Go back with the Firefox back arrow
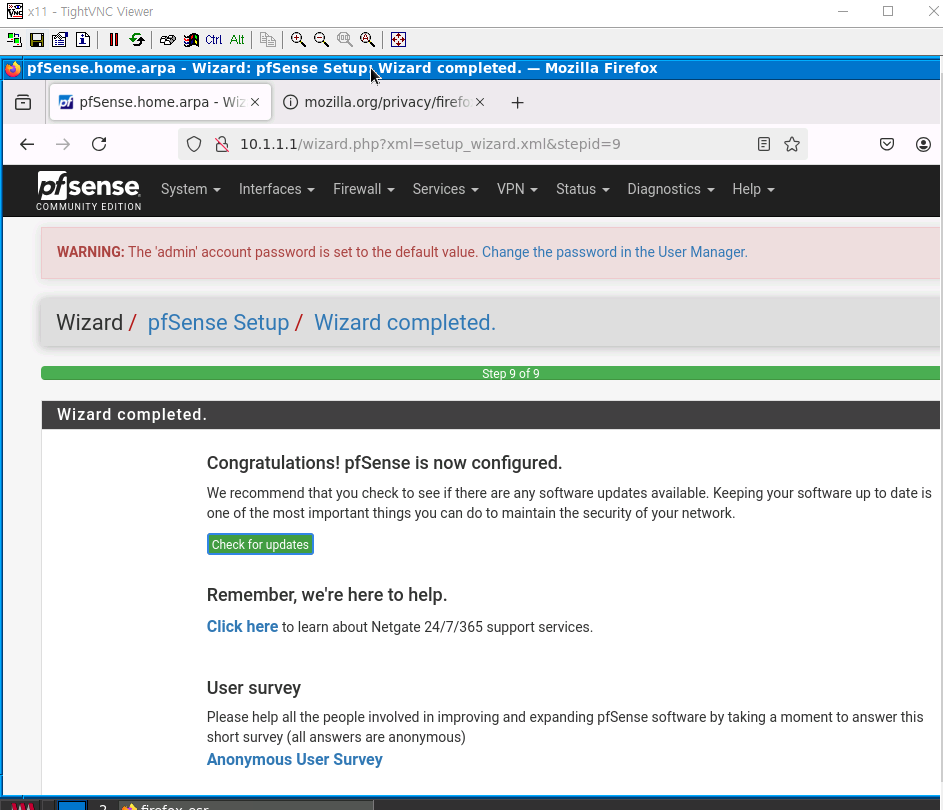Image resolution: width=943 pixels, height=810 pixels. (27, 144)
